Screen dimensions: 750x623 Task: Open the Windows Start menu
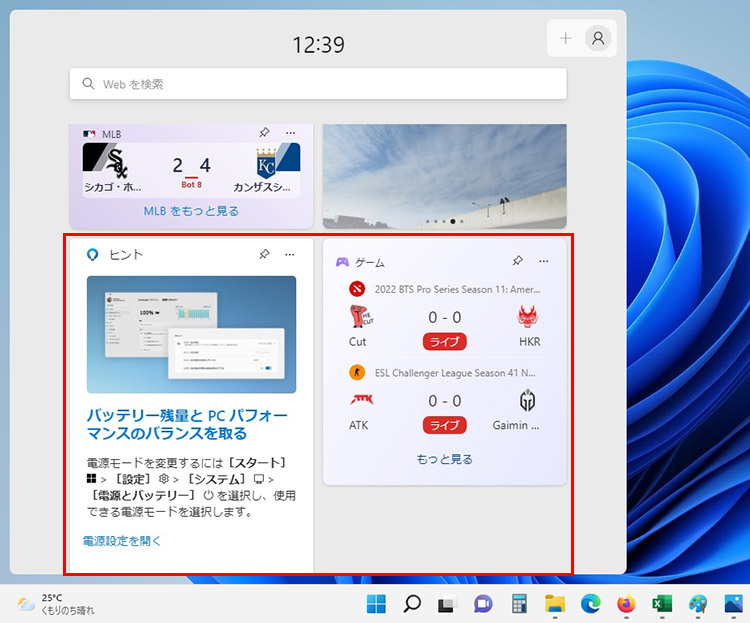tap(376, 603)
